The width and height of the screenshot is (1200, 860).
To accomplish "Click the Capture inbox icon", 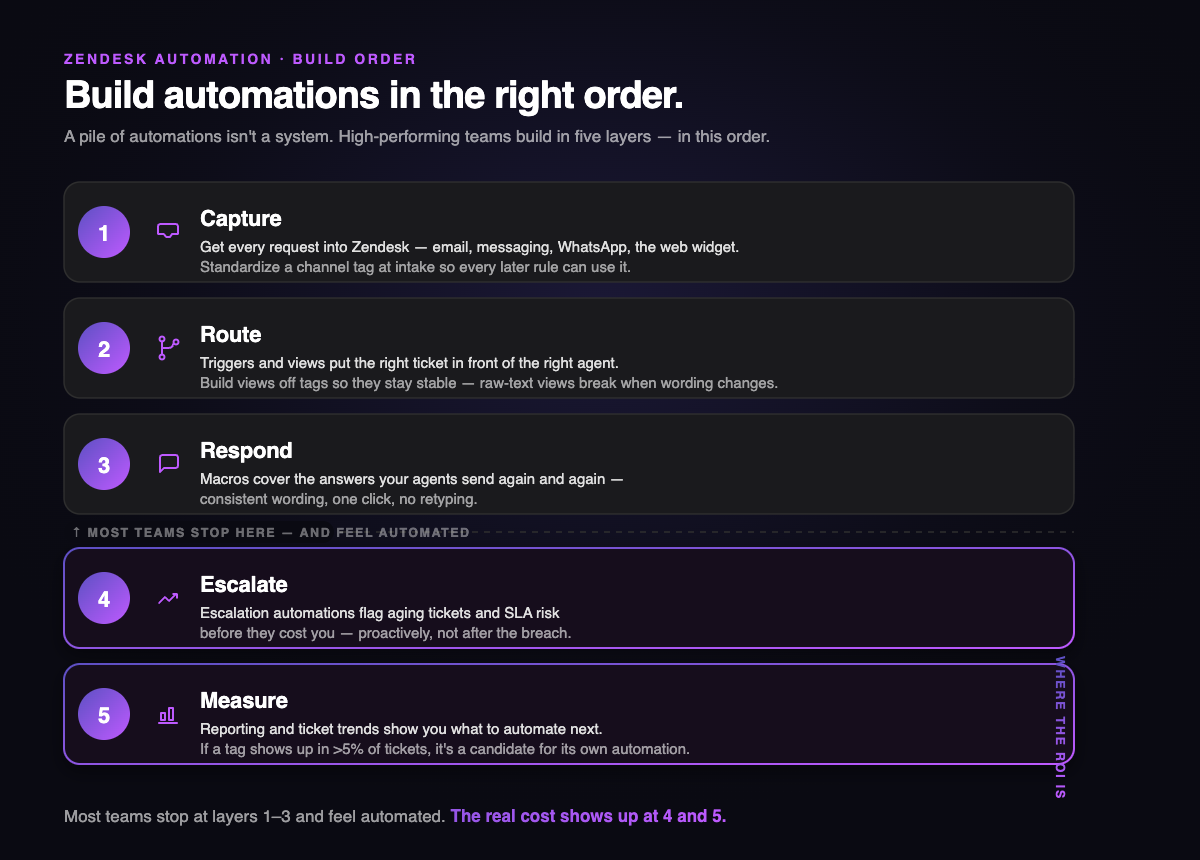I will pos(168,231).
